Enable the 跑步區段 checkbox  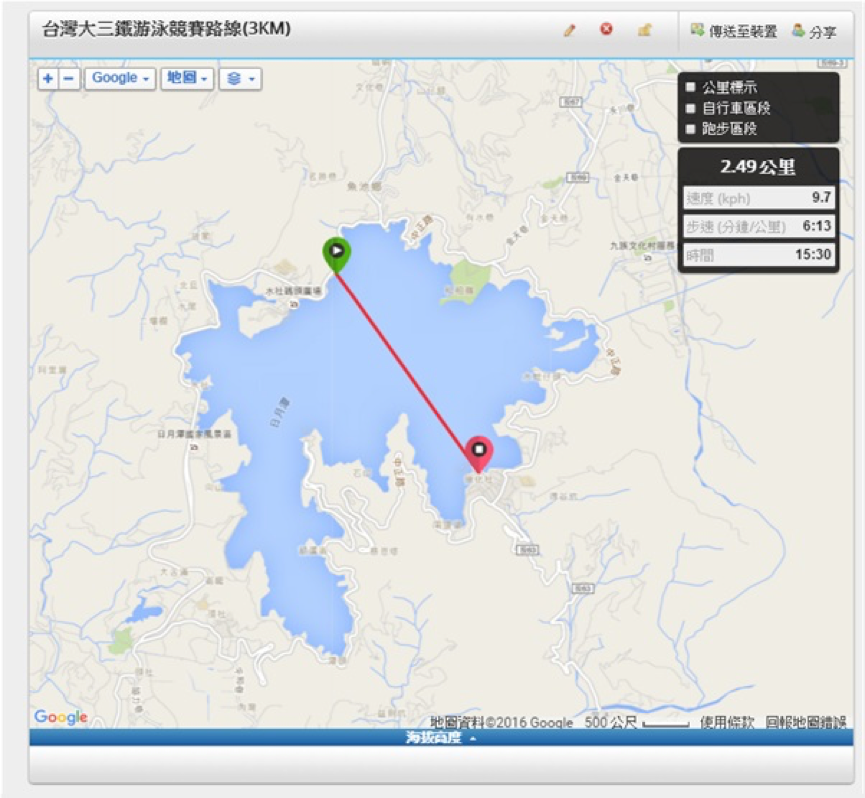tap(690, 129)
